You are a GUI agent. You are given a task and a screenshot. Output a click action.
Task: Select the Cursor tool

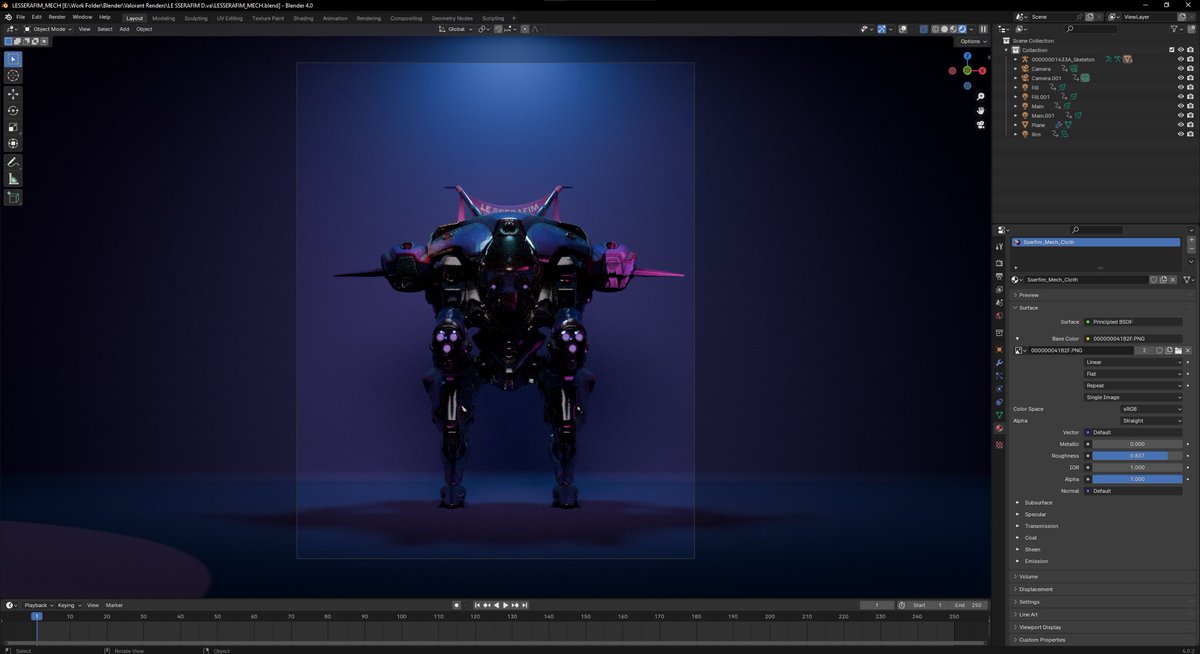[x=13, y=76]
